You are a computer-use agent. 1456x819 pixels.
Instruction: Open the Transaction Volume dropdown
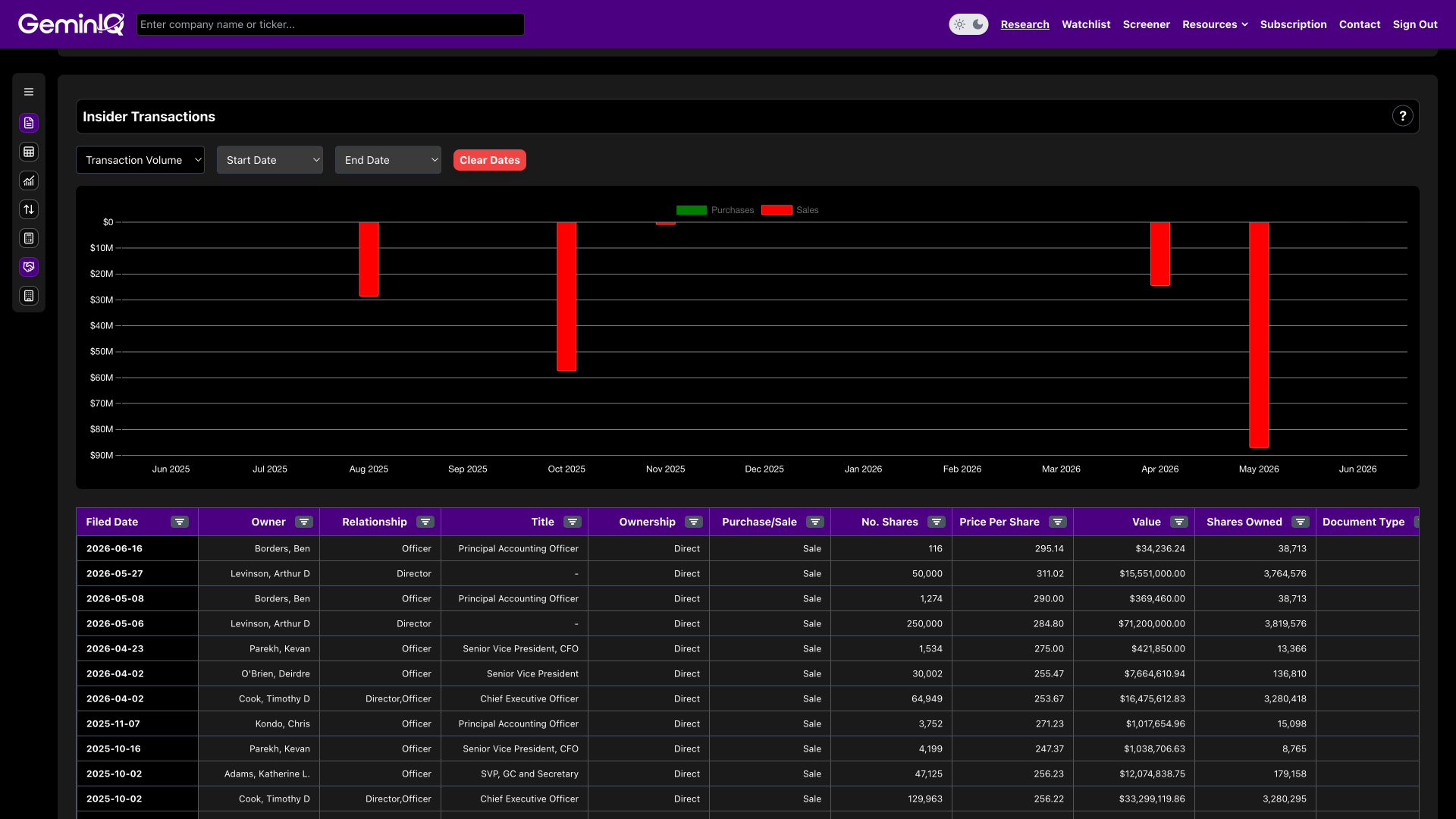pos(140,160)
